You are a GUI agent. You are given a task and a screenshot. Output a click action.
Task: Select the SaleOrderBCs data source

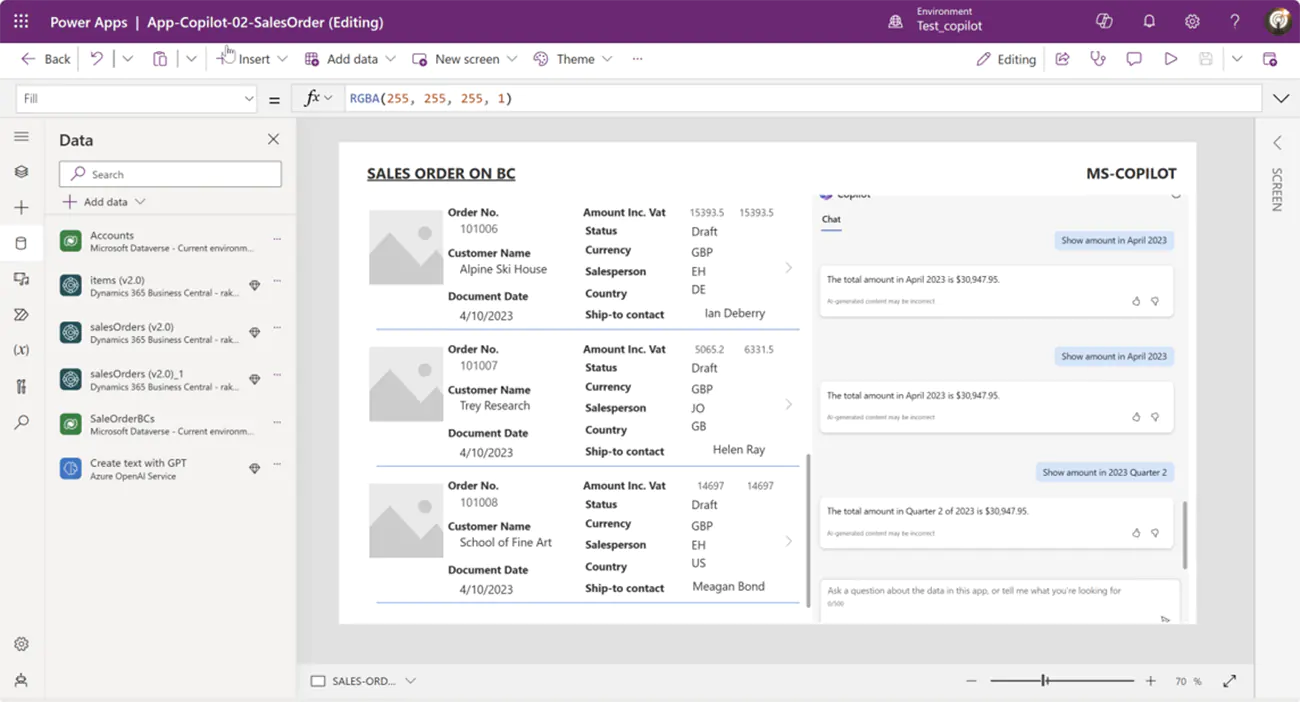(x=170, y=424)
